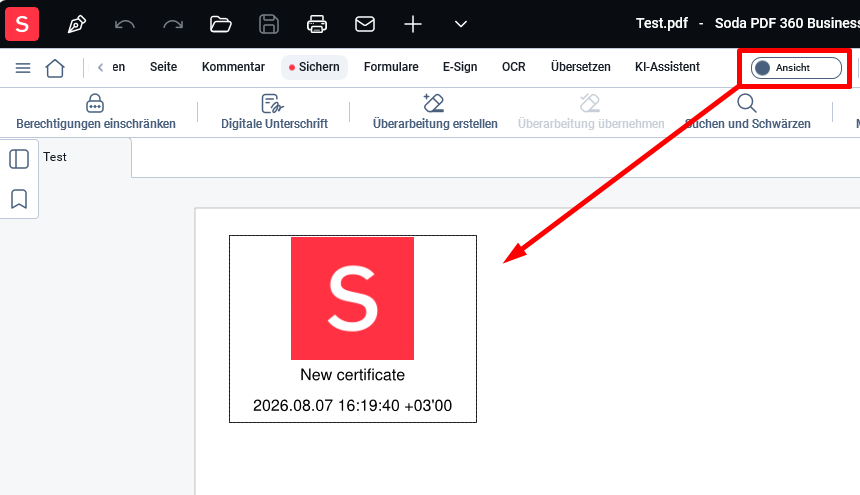860x495 pixels.
Task: Click Überarbeitung übernehmen icon
Action: 590,103
